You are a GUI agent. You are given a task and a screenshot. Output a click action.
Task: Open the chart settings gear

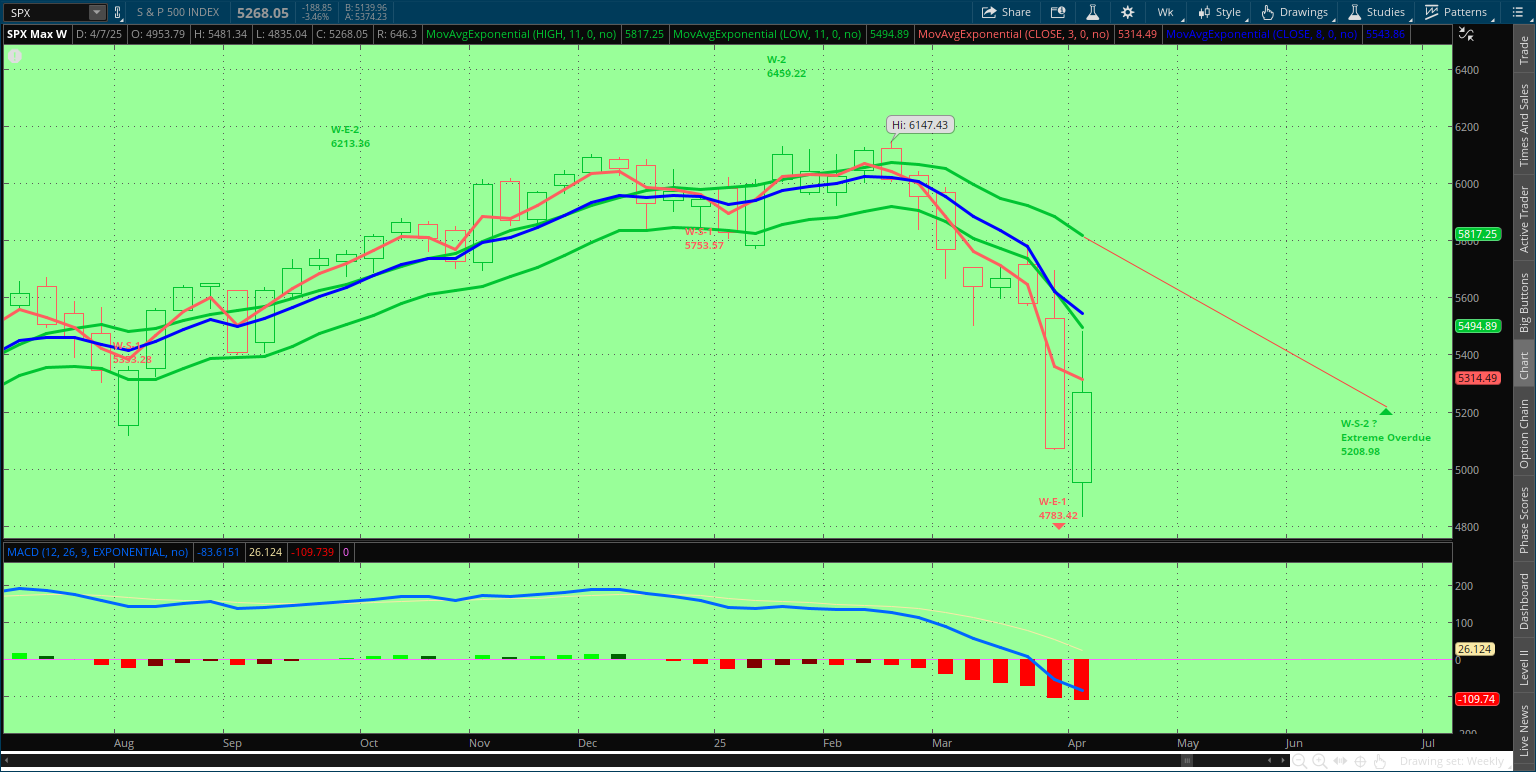1128,12
